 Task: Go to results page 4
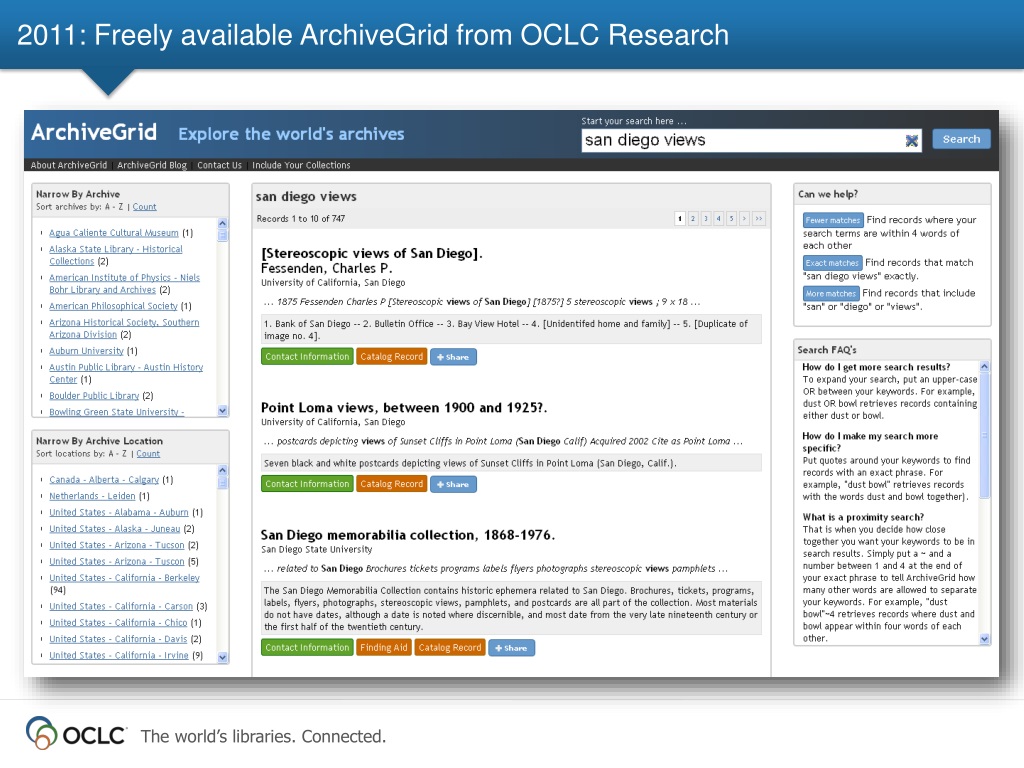coord(718,219)
